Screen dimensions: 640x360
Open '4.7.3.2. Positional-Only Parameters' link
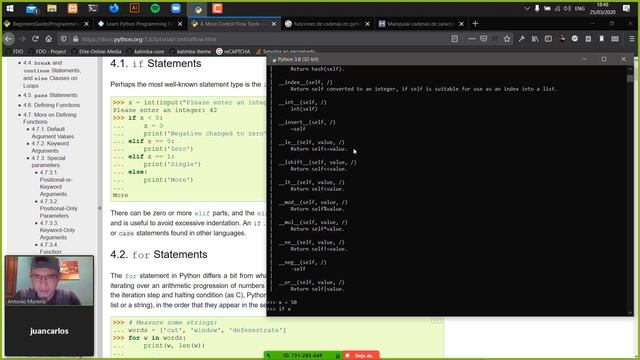point(58,208)
